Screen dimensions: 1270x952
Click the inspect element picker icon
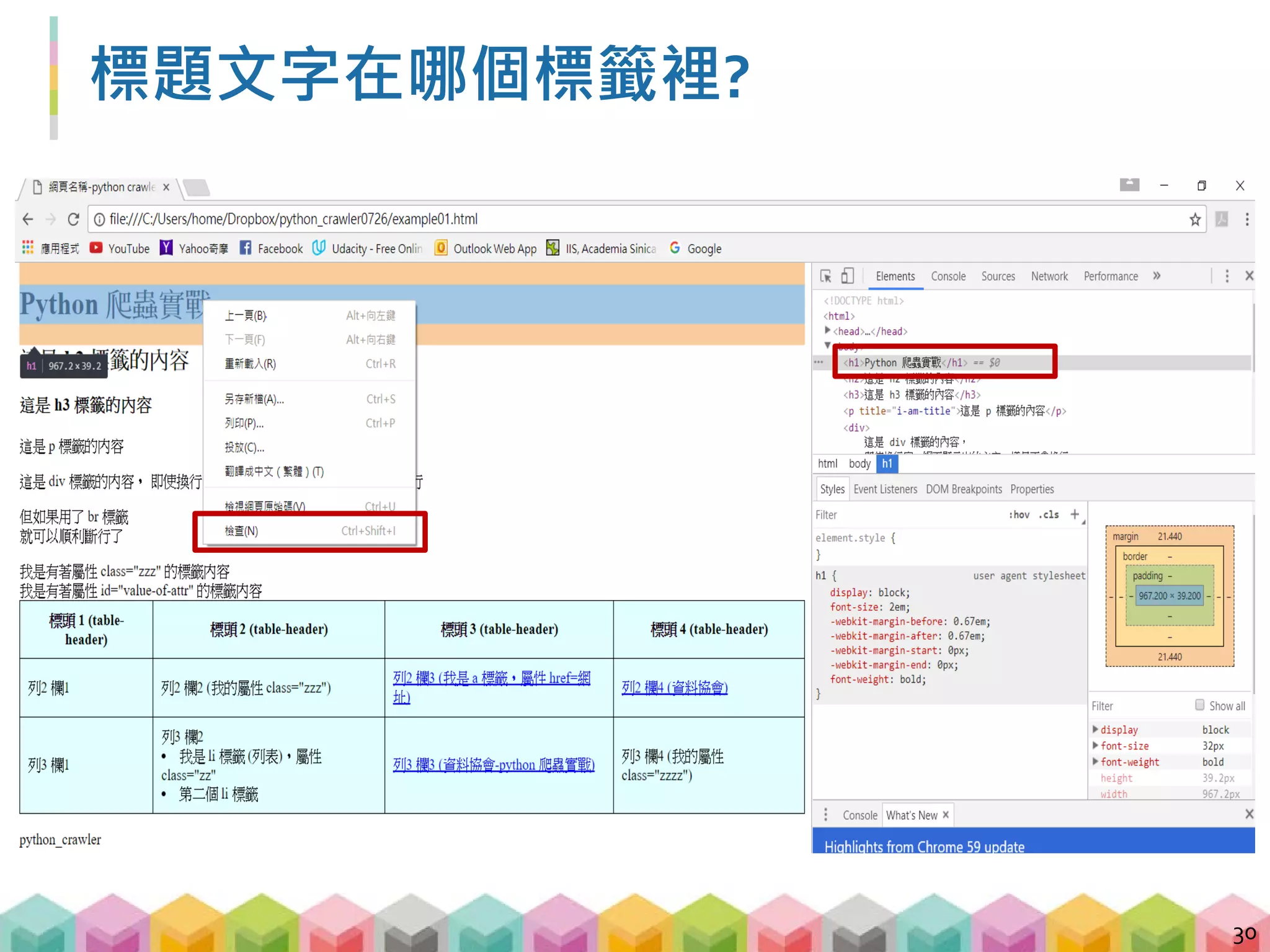pyautogui.click(x=825, y=276)
